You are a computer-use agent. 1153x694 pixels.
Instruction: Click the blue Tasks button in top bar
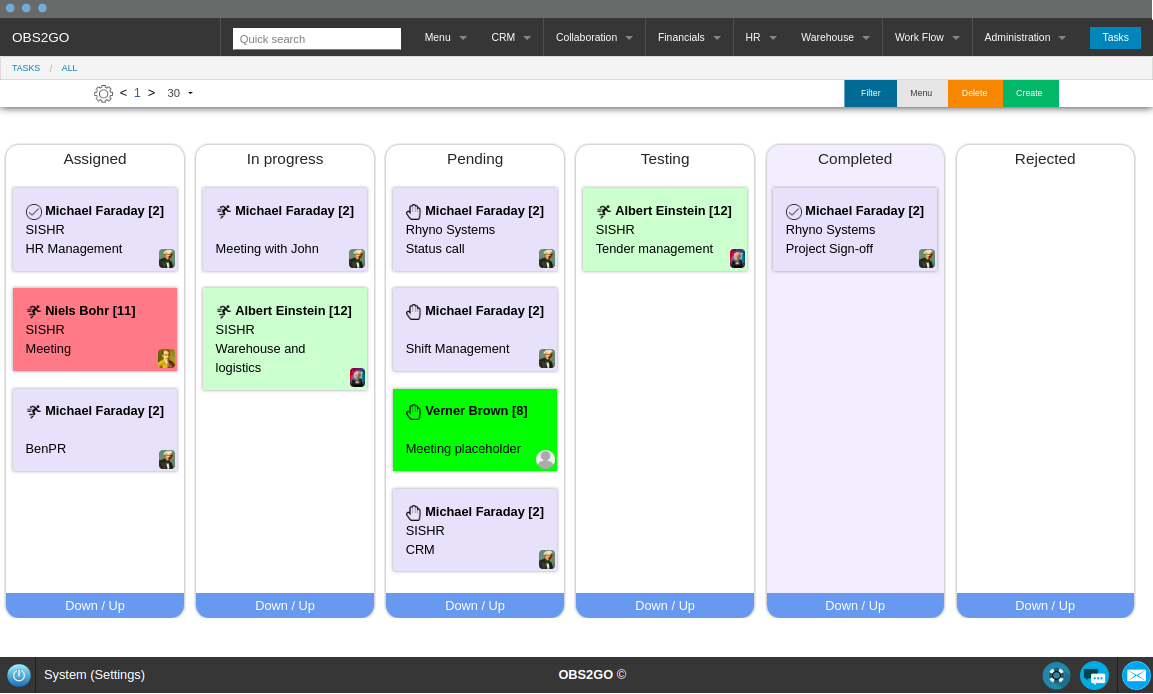coord(1115,37)
